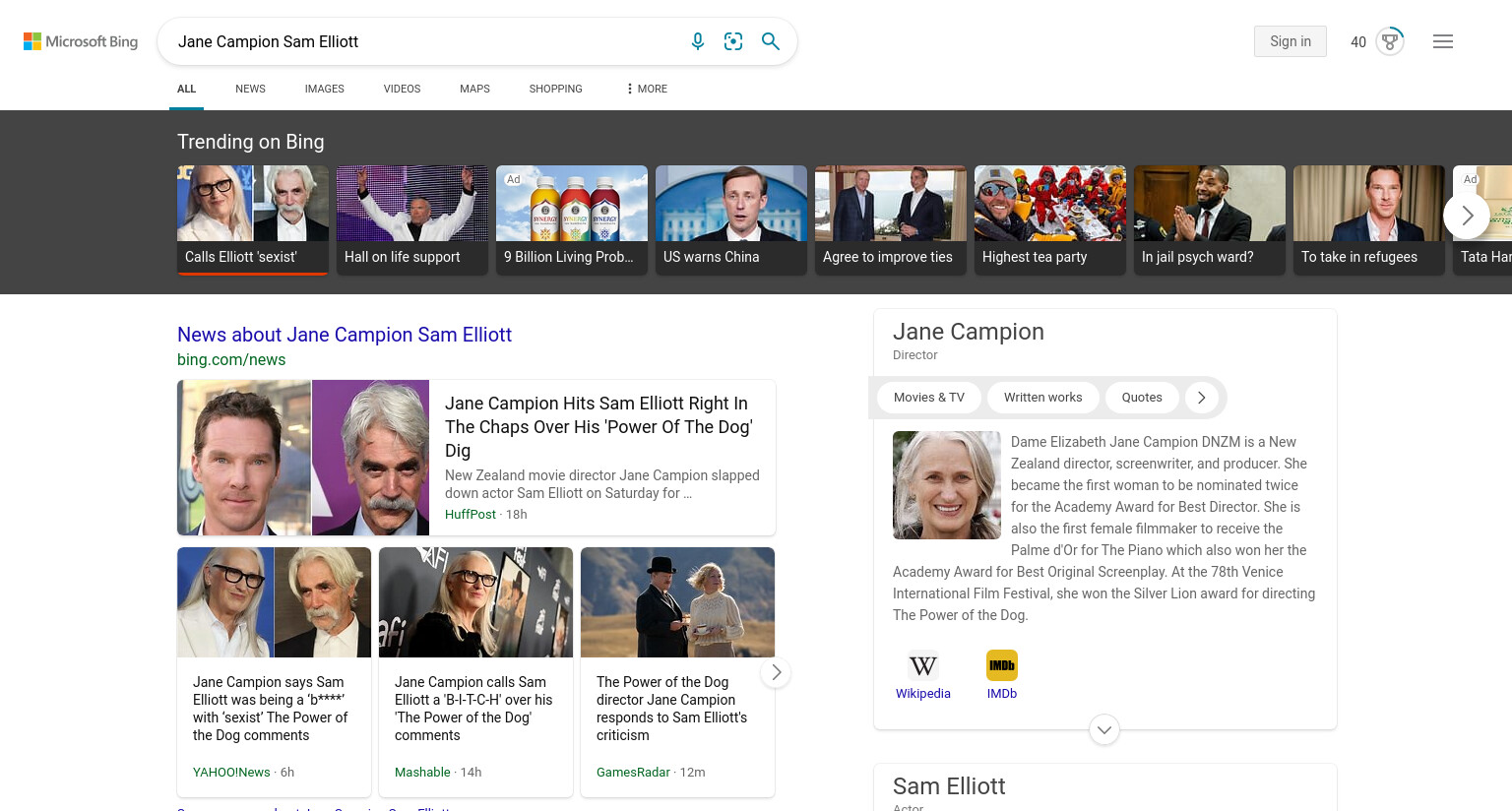Click the HuffPost main story image
This screenshot has height=811, width=1512.
point(303,458)
